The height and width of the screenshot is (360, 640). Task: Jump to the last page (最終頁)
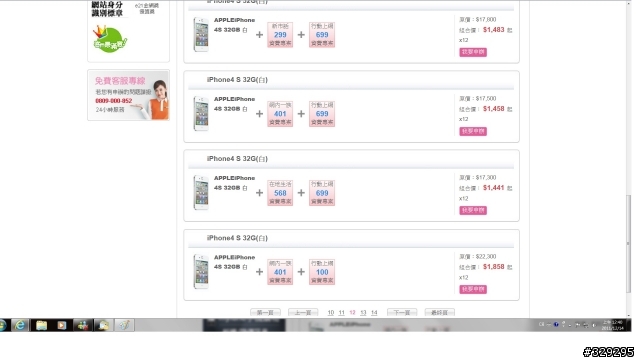440,313
